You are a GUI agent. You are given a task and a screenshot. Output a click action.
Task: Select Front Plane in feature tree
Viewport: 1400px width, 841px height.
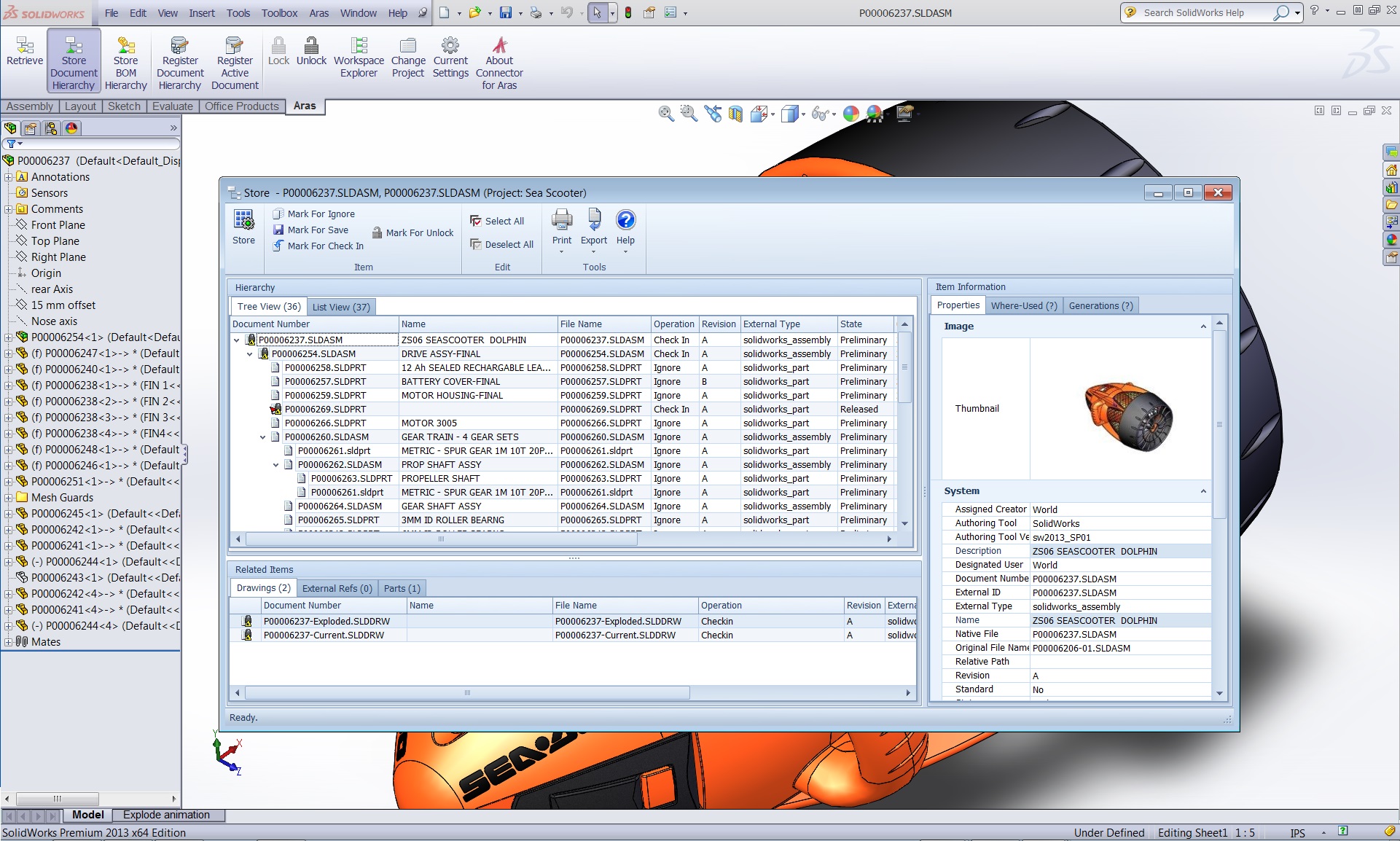coord(58,225)
